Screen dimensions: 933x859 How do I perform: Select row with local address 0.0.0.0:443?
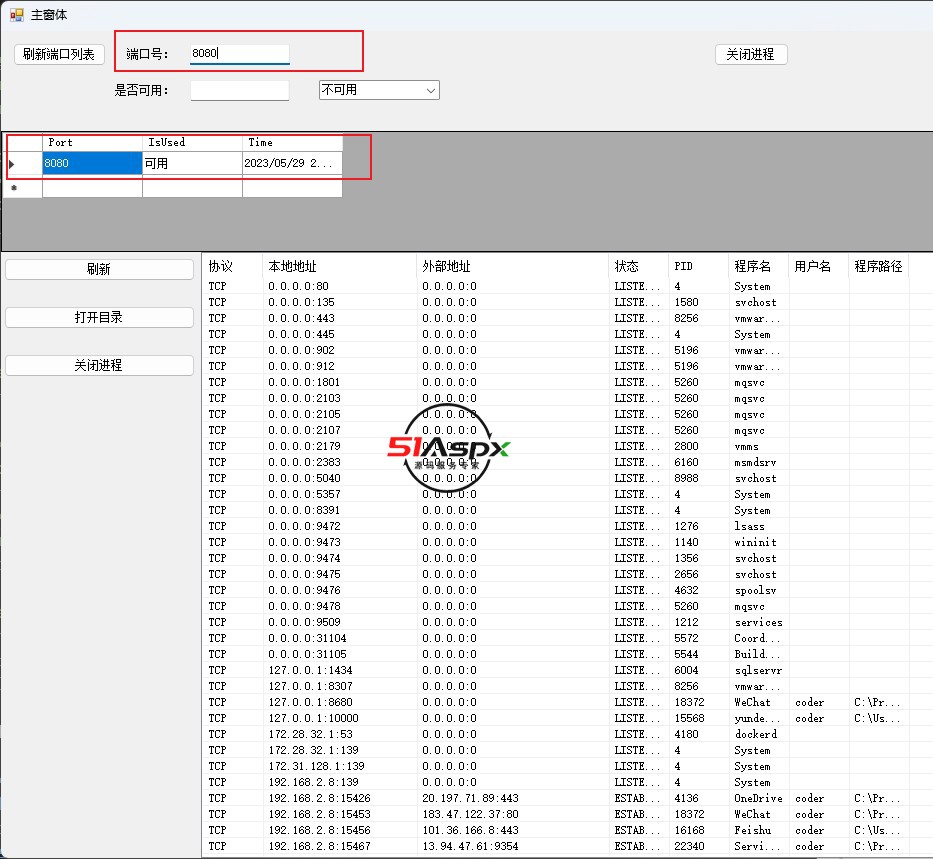[x=556, y=318]
